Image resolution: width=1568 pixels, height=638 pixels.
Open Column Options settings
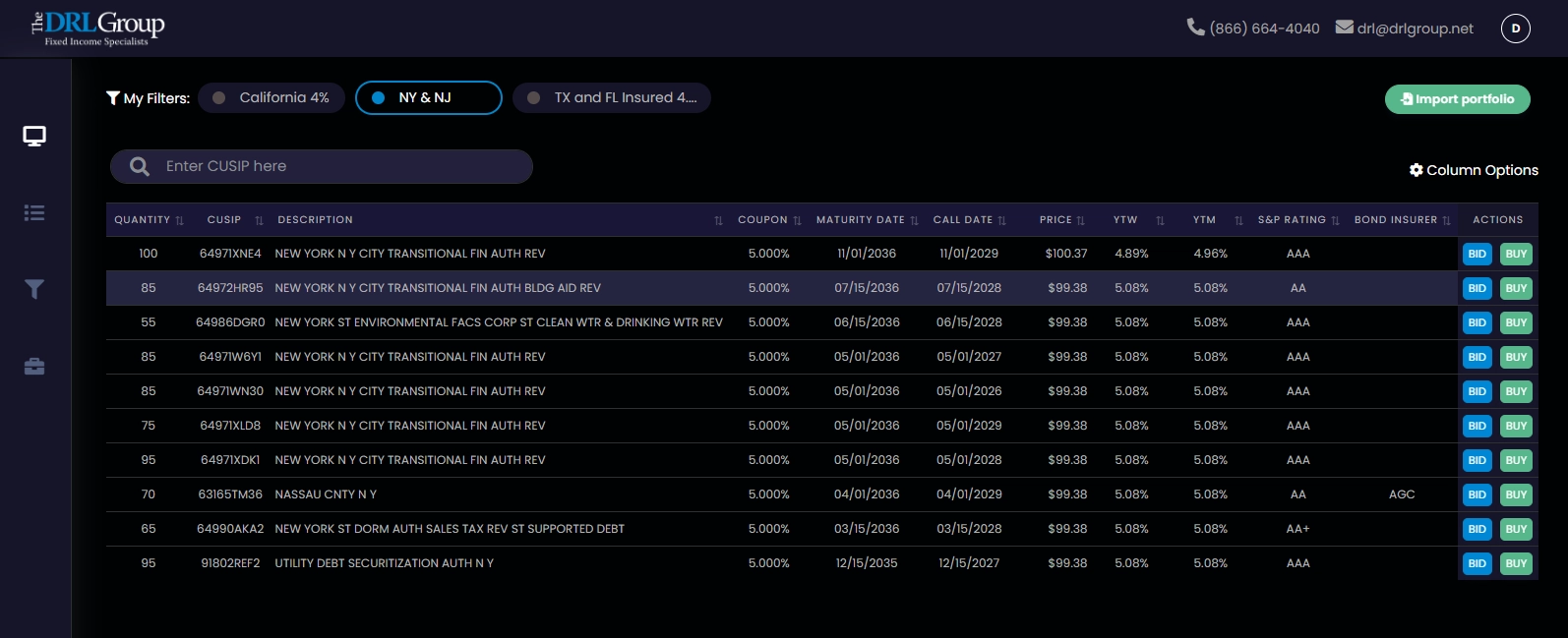pyautogui.click(x=1473, y=170)
